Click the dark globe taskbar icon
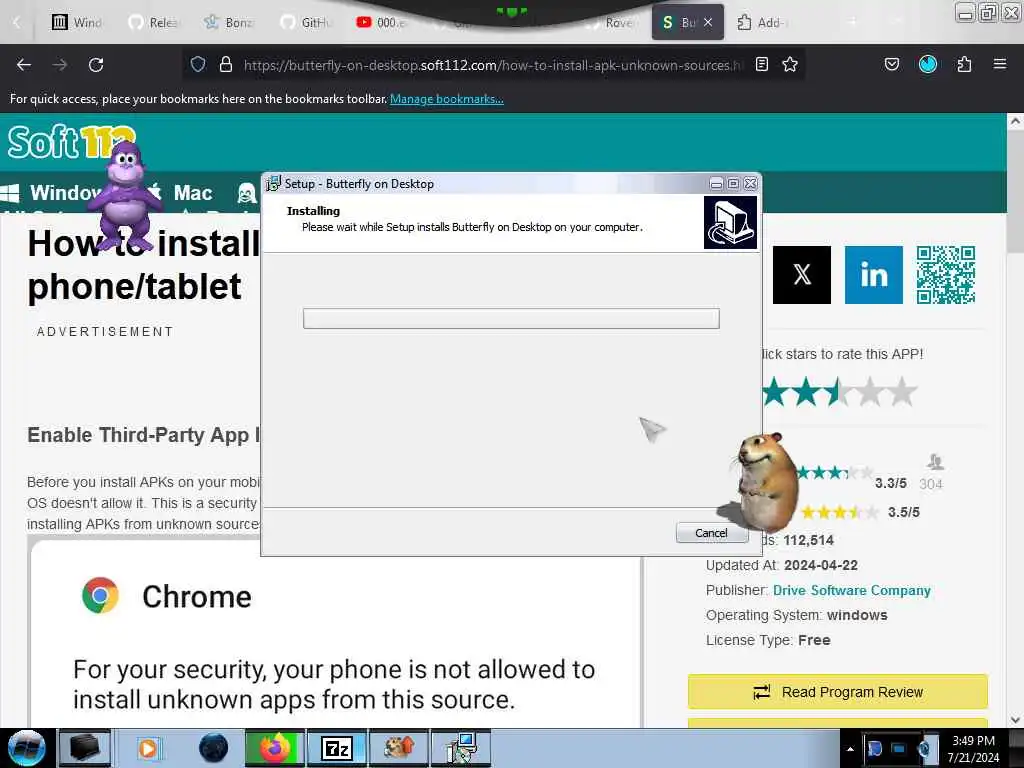 213,748
